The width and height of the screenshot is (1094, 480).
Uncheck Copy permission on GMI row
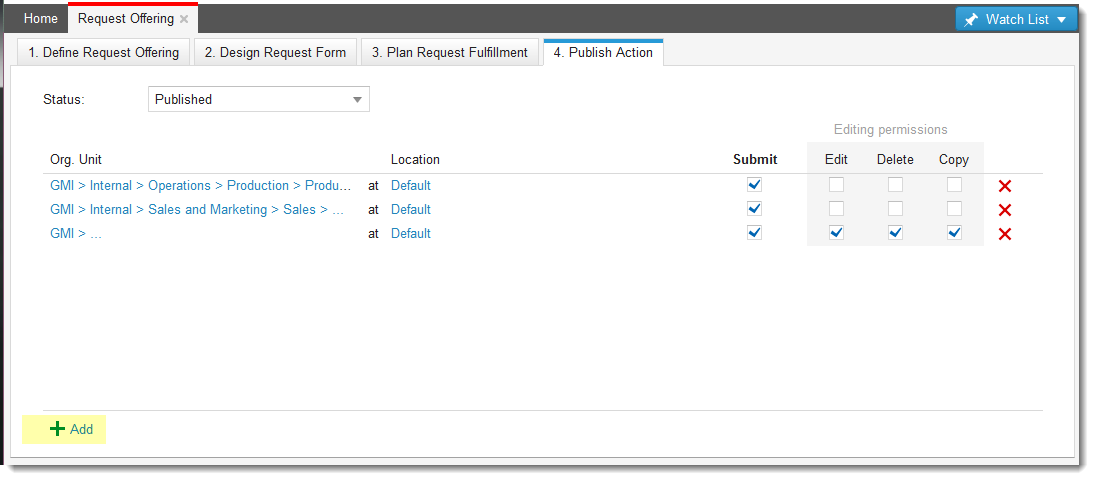point(955,233)
